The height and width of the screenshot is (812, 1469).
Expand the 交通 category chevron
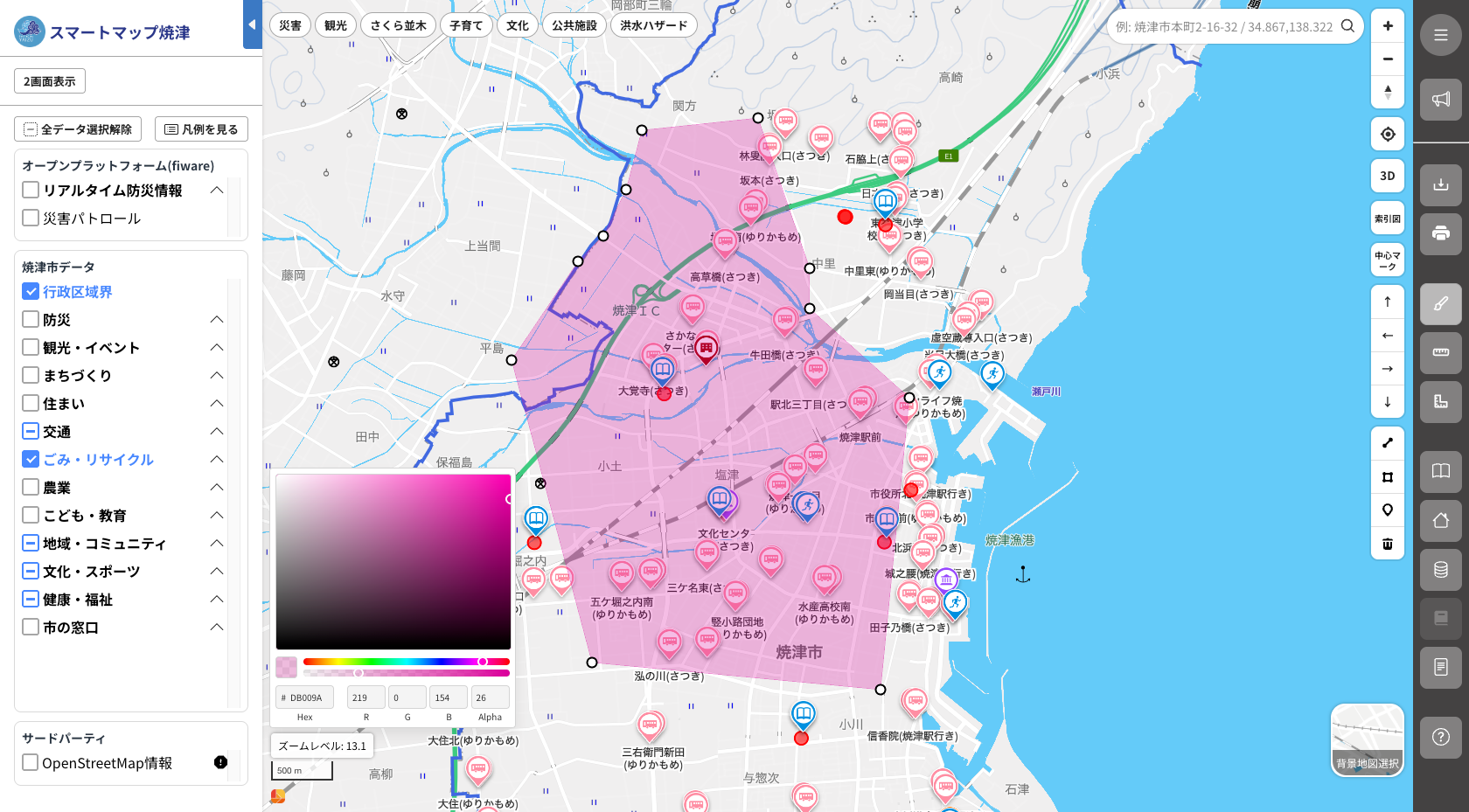217,431
